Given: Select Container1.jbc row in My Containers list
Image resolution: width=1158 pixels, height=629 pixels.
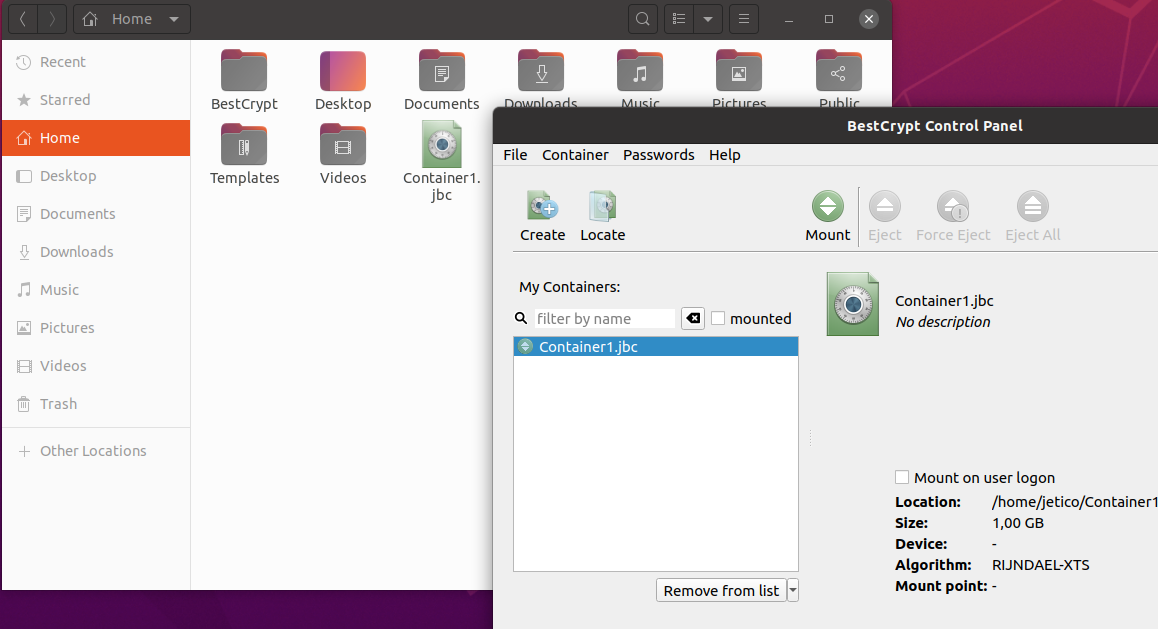Looking at the screenshot, I should coord(656,346).
